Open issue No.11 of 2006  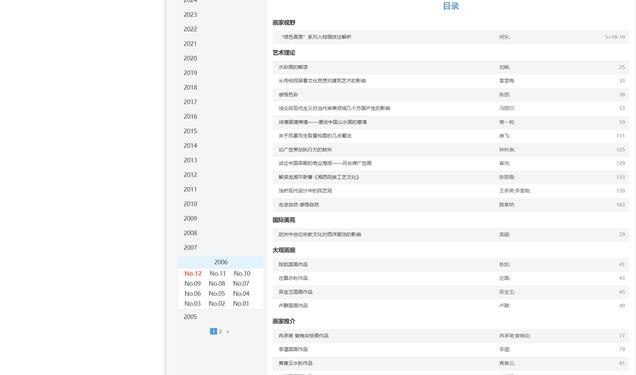[217, 274]
